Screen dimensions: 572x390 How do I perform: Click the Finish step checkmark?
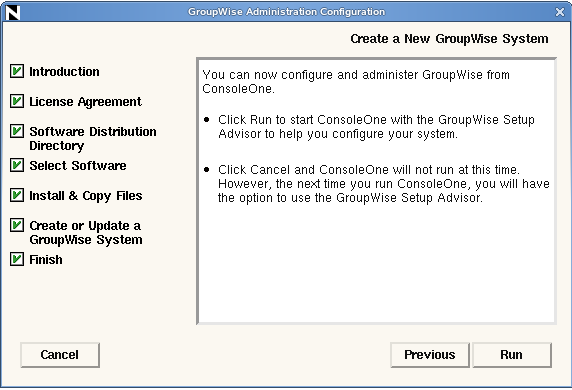(x=17, y=259)
